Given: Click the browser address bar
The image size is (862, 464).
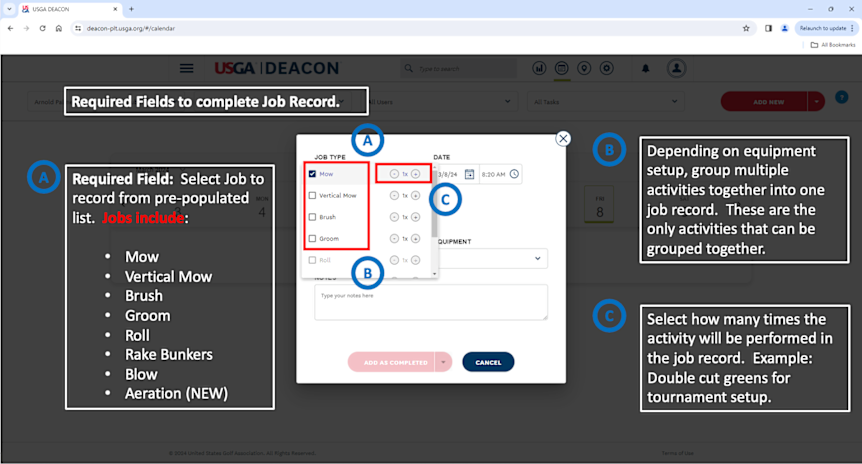Looking at the screenshot, I should [412, 28].
